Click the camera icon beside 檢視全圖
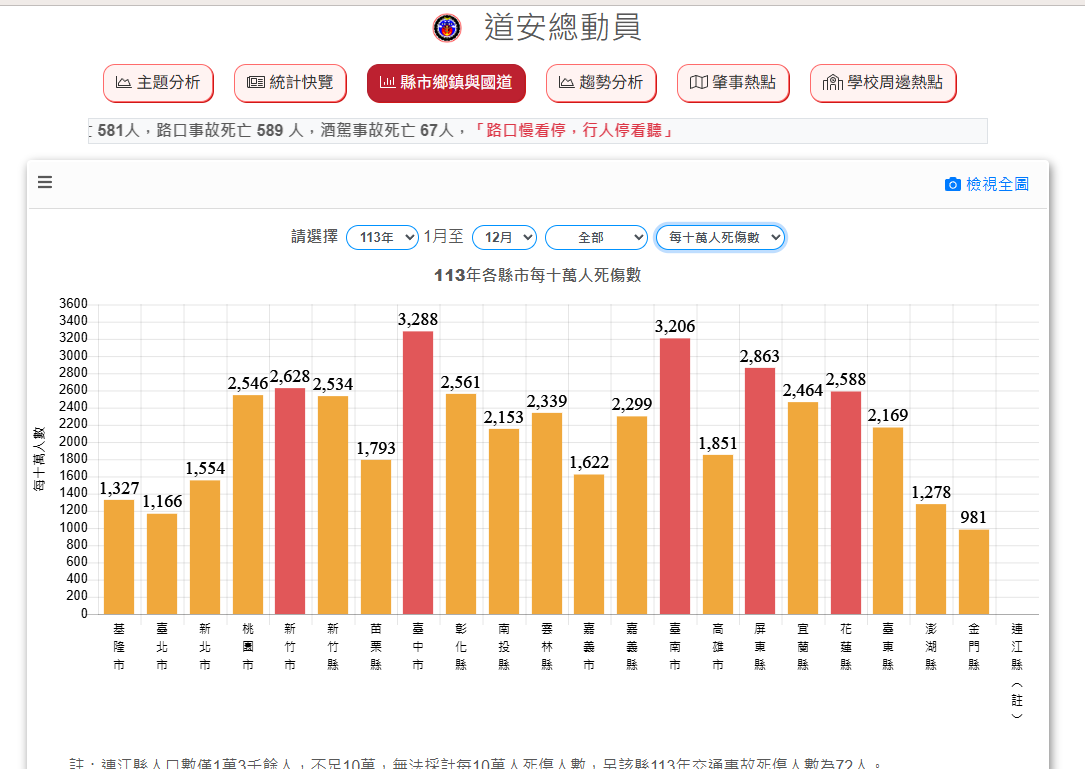Image resolution: width=1085 pixels, height=769 pixels. coord(952,185)
